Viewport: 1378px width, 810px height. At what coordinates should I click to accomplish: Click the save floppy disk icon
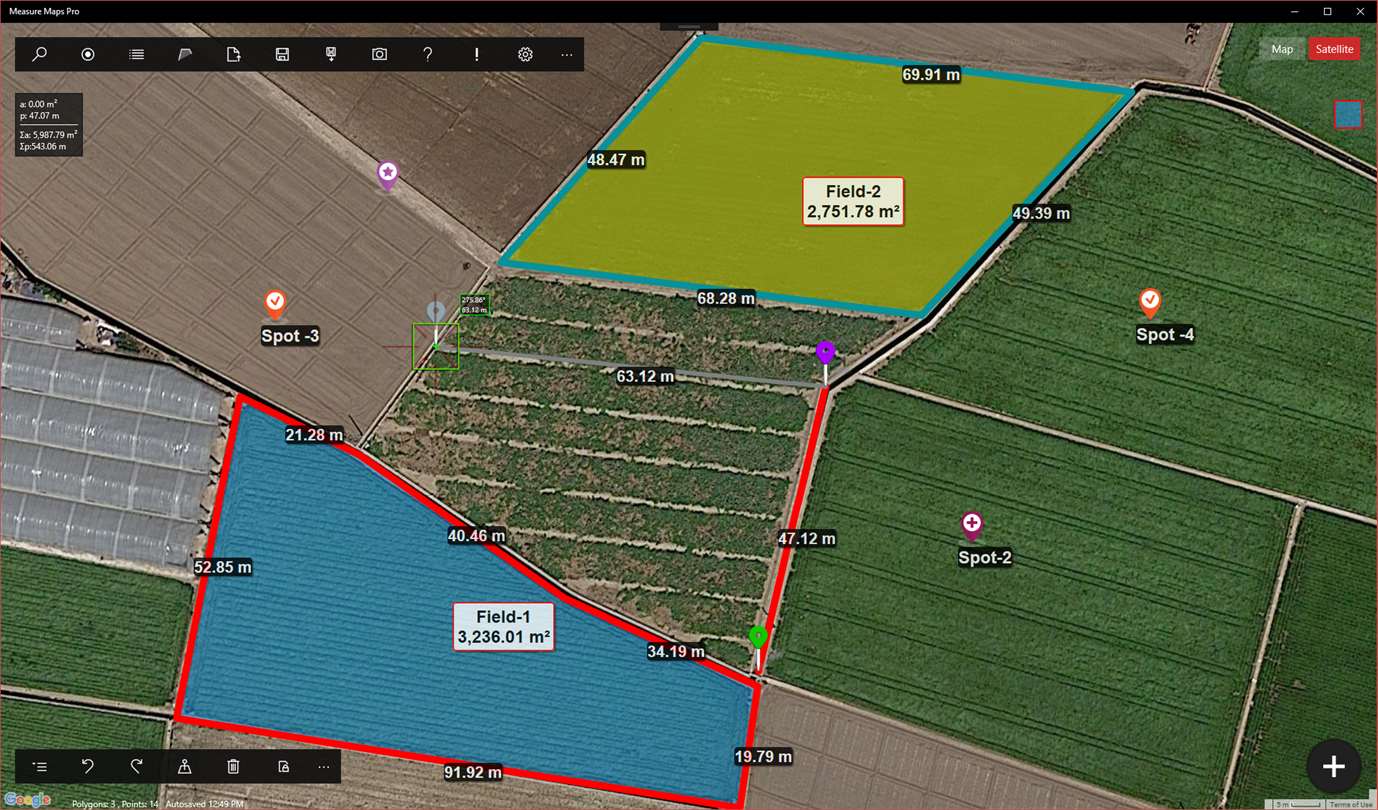click(x=282, y=55)
